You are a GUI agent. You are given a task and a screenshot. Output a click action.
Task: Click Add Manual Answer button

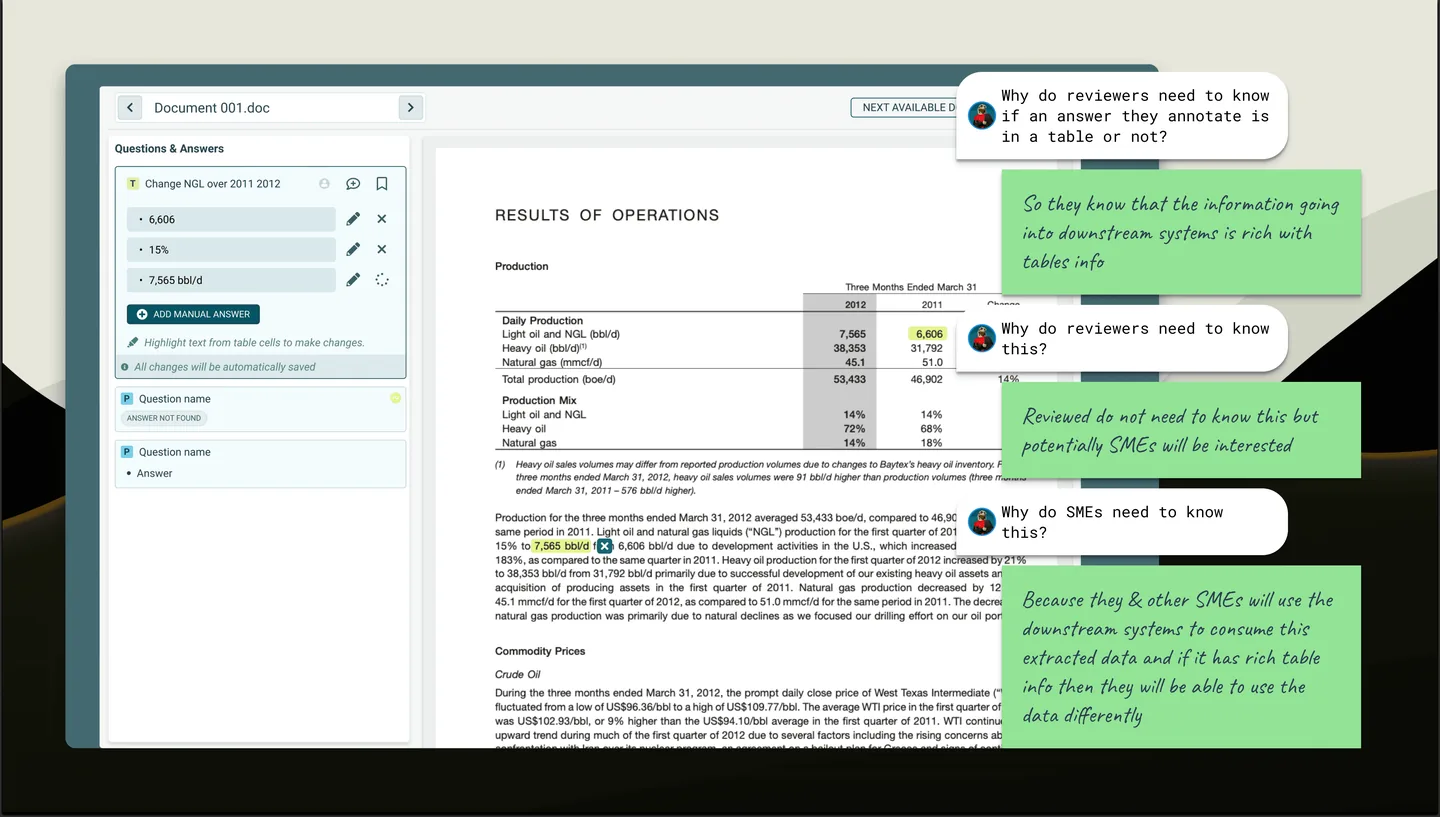(x=193, y=314)
